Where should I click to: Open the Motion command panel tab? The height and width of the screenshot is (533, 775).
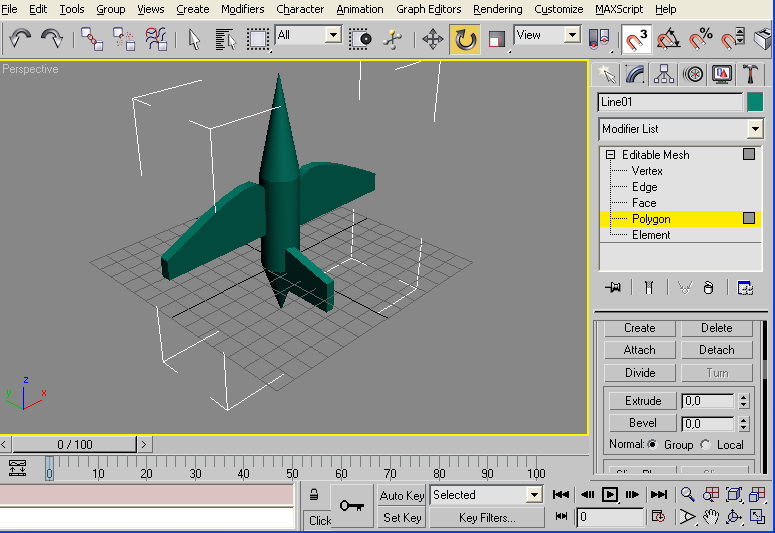[693, 75]
